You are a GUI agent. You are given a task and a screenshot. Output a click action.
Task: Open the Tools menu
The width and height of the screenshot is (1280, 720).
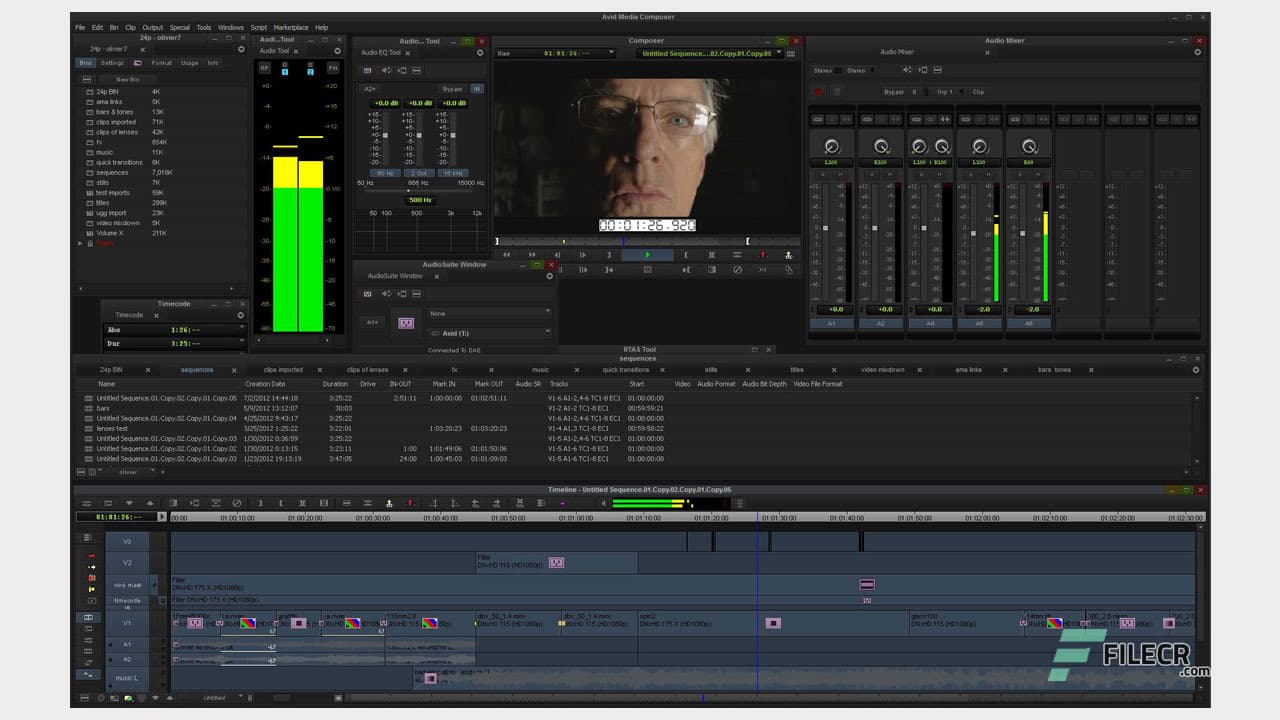click(x=204, y=27)
